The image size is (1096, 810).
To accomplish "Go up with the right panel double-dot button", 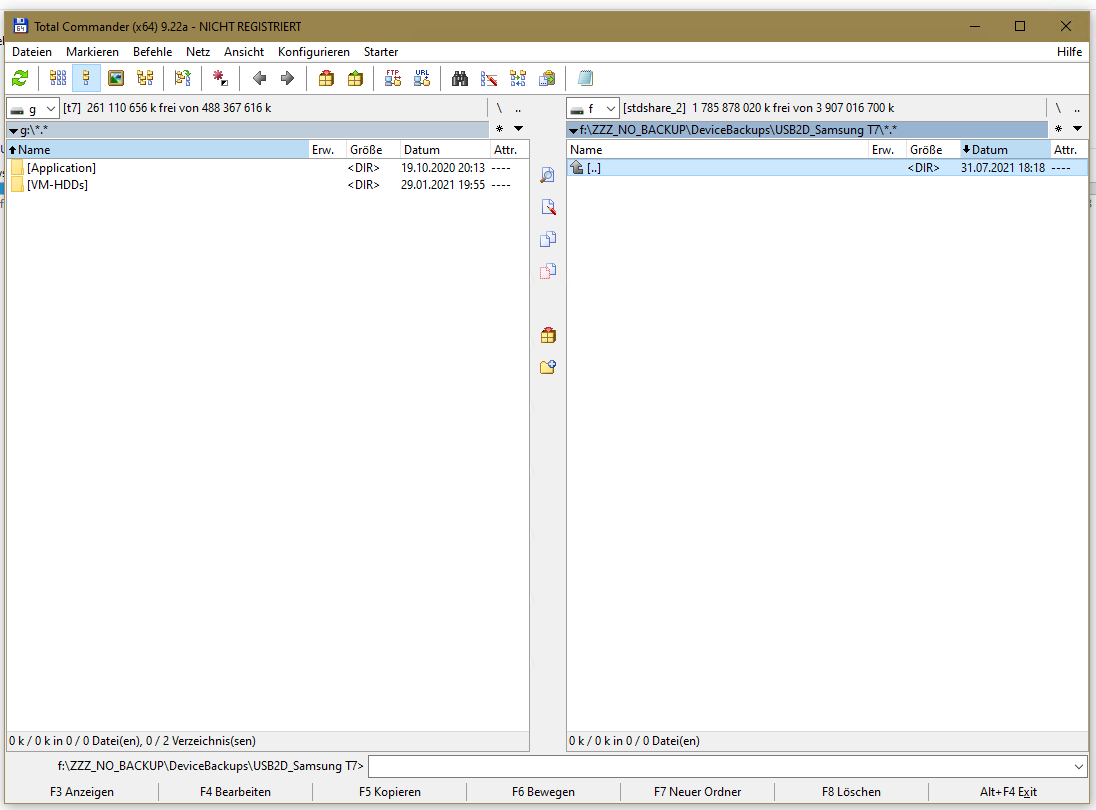I will [1077, 108].
